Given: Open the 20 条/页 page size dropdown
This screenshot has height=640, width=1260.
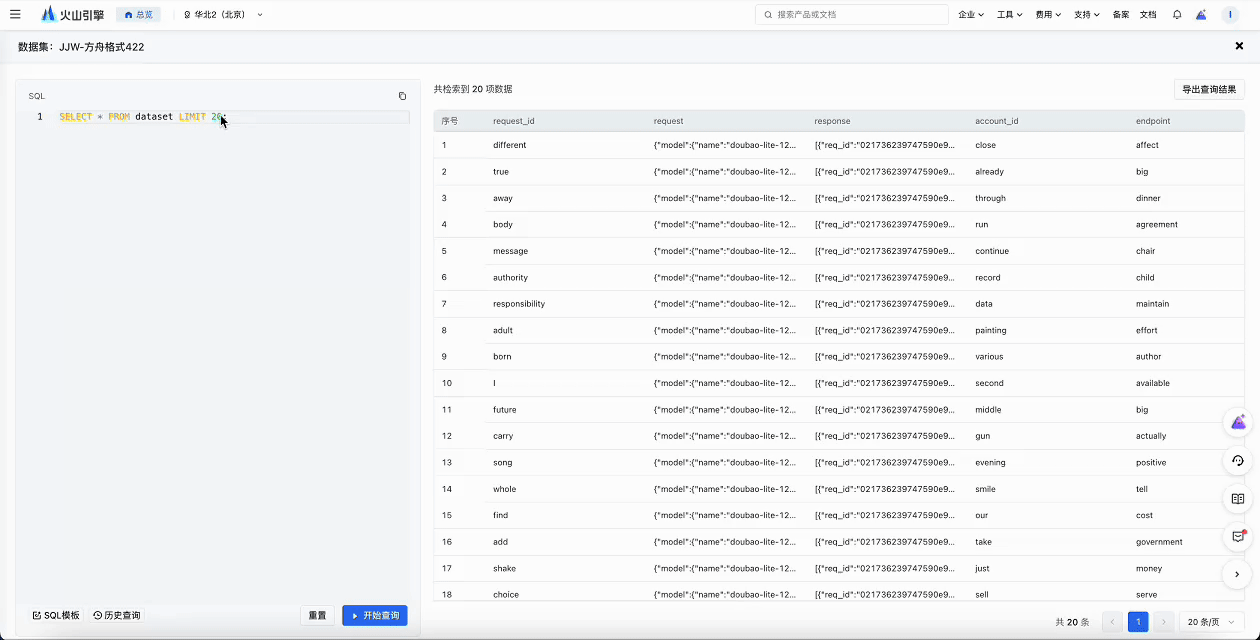Looking at the screenshot, I should [1211, 622].
